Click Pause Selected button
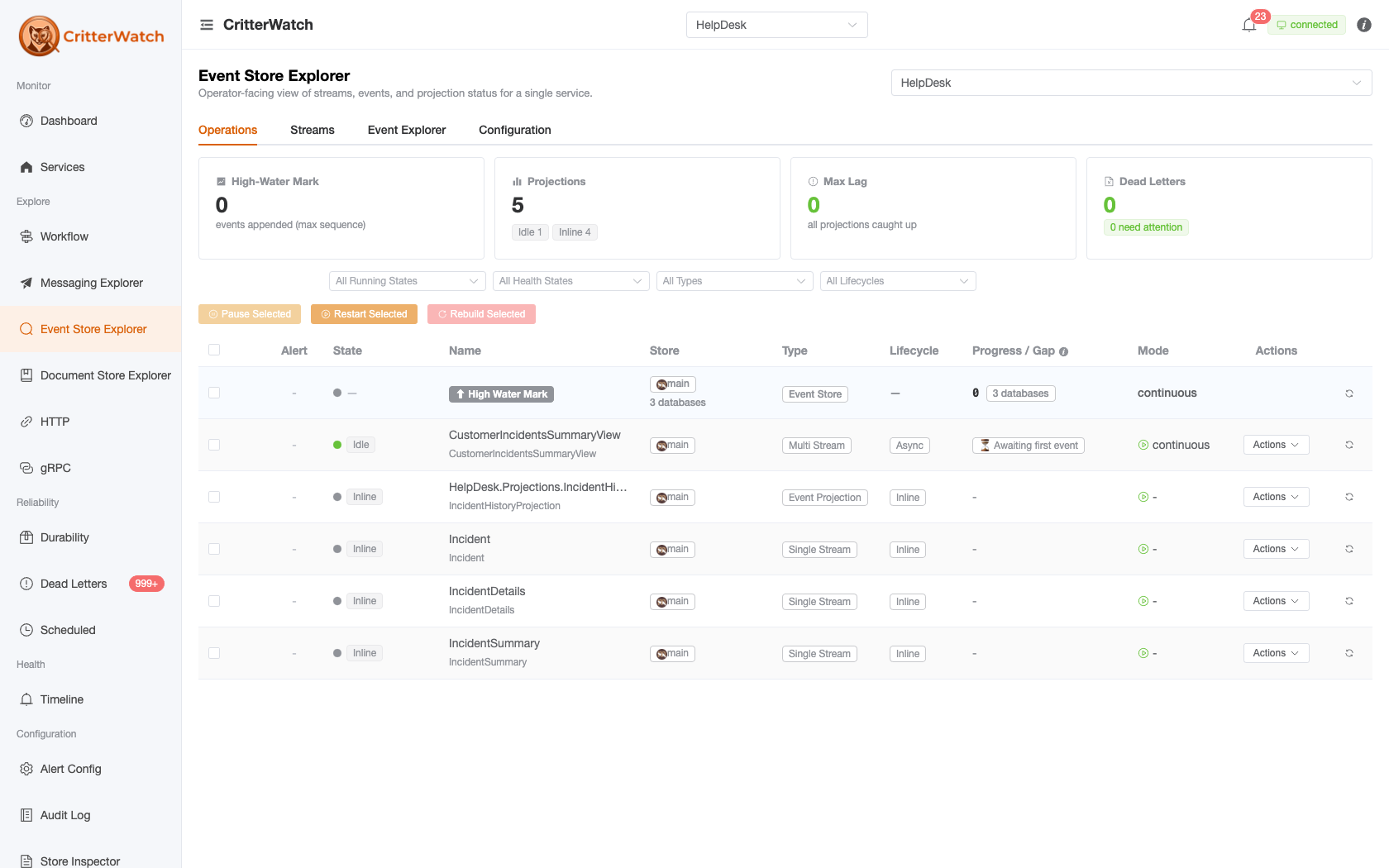Viewport: 1389px width, 868px height. (250, 314)
